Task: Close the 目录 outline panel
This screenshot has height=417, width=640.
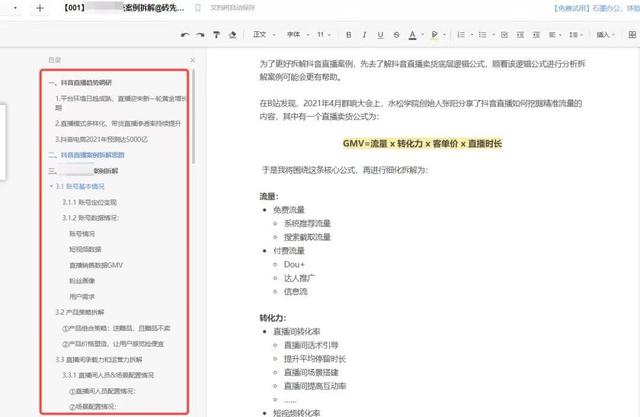Action: click(193, 60)
